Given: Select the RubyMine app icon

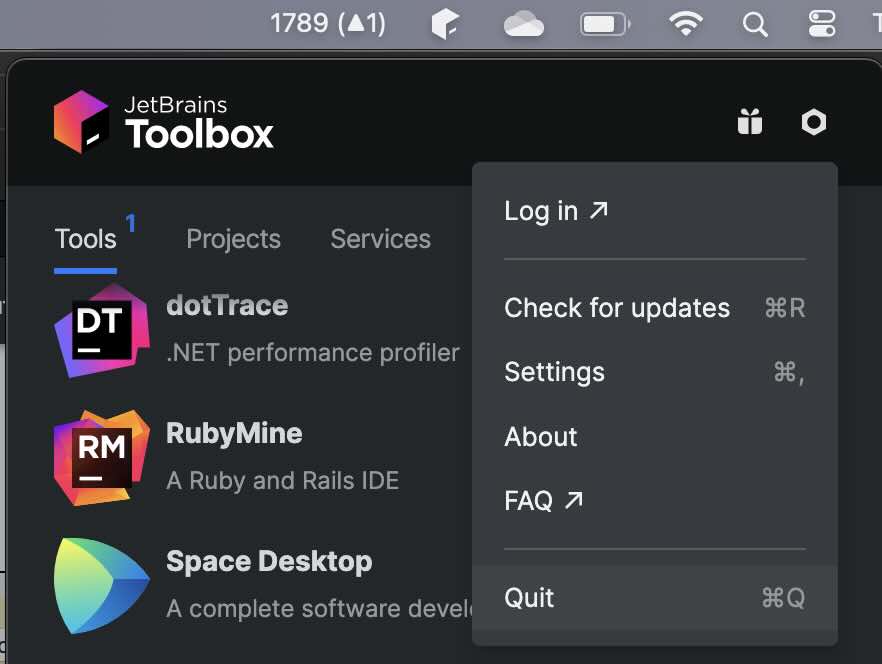Looking at the screenshot, I should [x=101, y=458].
